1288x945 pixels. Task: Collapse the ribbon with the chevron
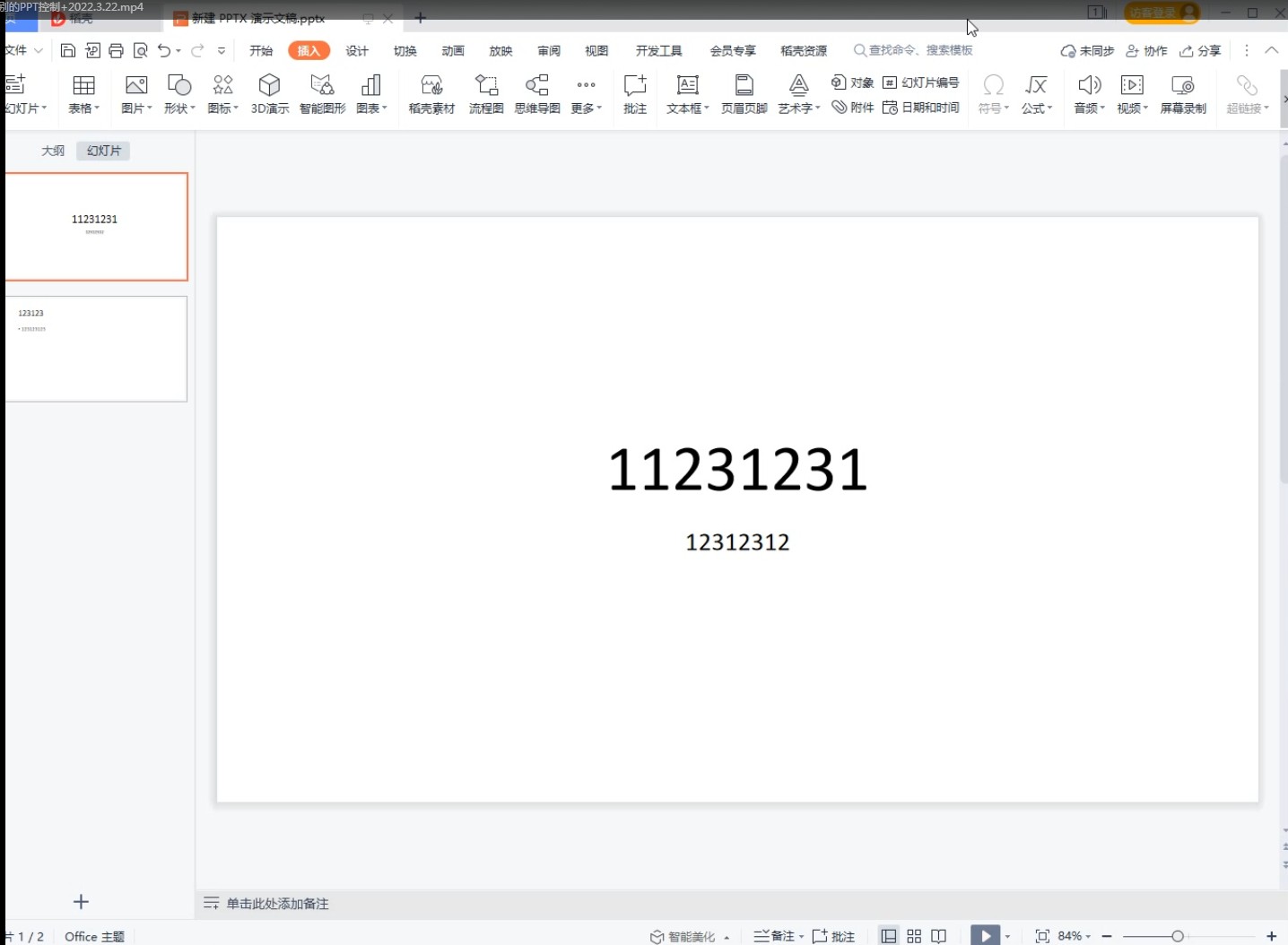[1271, 50]
